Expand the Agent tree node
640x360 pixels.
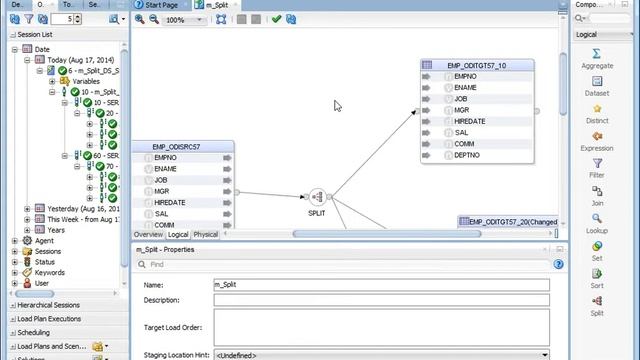pyautogui.click(x=15, y=240)
